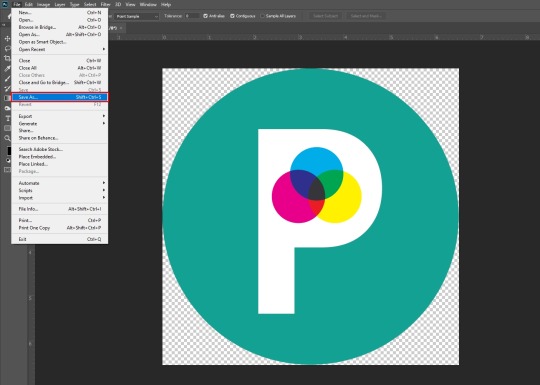The width and height of the screenshot is (540, 385).
Task: Expand the Generate submenu
Action: pyautogui.click(x=60, y=123)
